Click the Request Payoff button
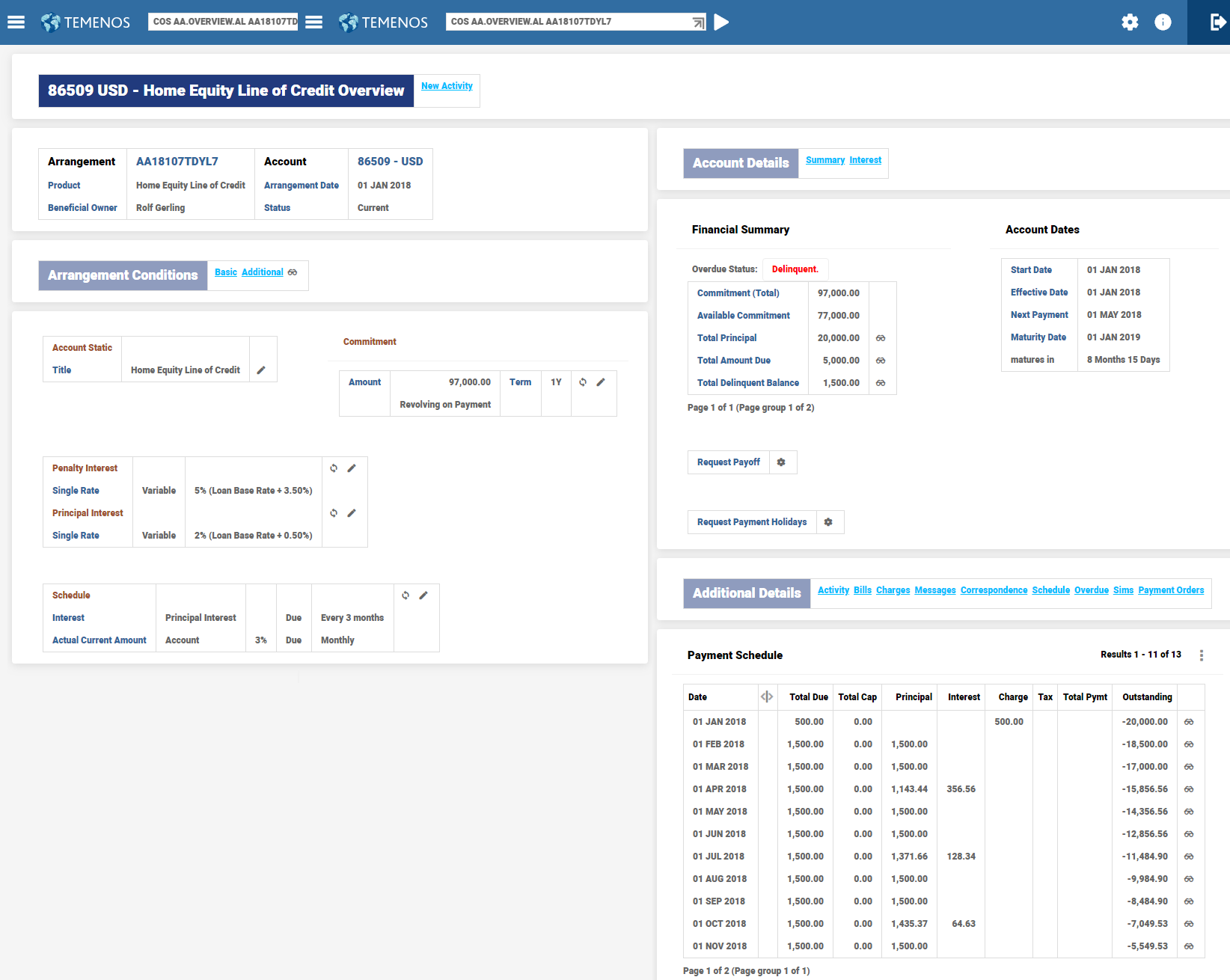The width and height of the screenshot is (1230, 980). [x=728, y=462]
